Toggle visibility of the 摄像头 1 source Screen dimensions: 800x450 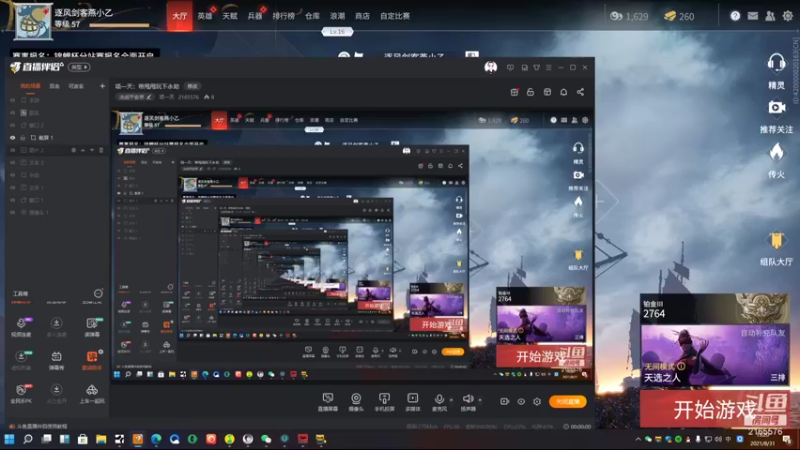click(x=12, y=212)
